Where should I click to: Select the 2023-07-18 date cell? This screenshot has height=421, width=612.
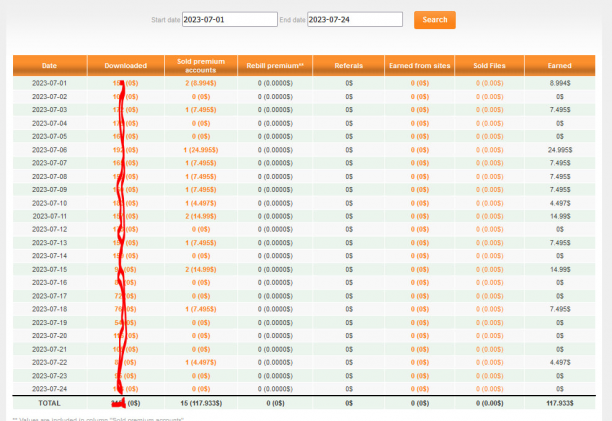point(50,309)
